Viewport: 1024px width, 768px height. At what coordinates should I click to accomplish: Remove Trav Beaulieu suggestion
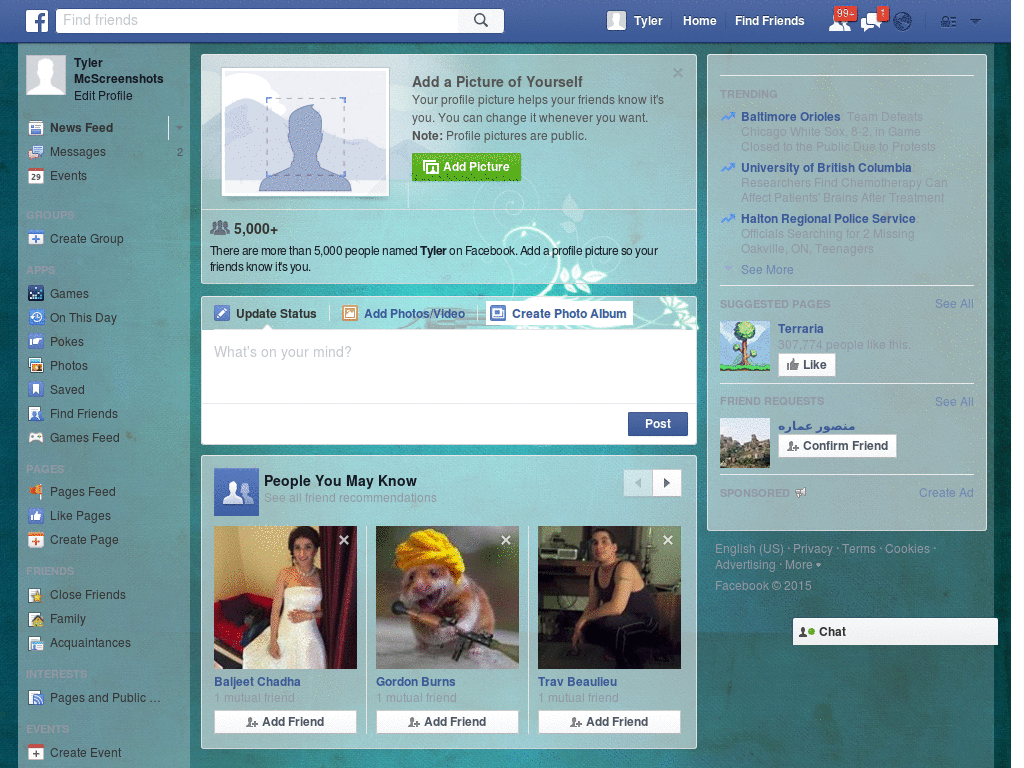[668, 540]
